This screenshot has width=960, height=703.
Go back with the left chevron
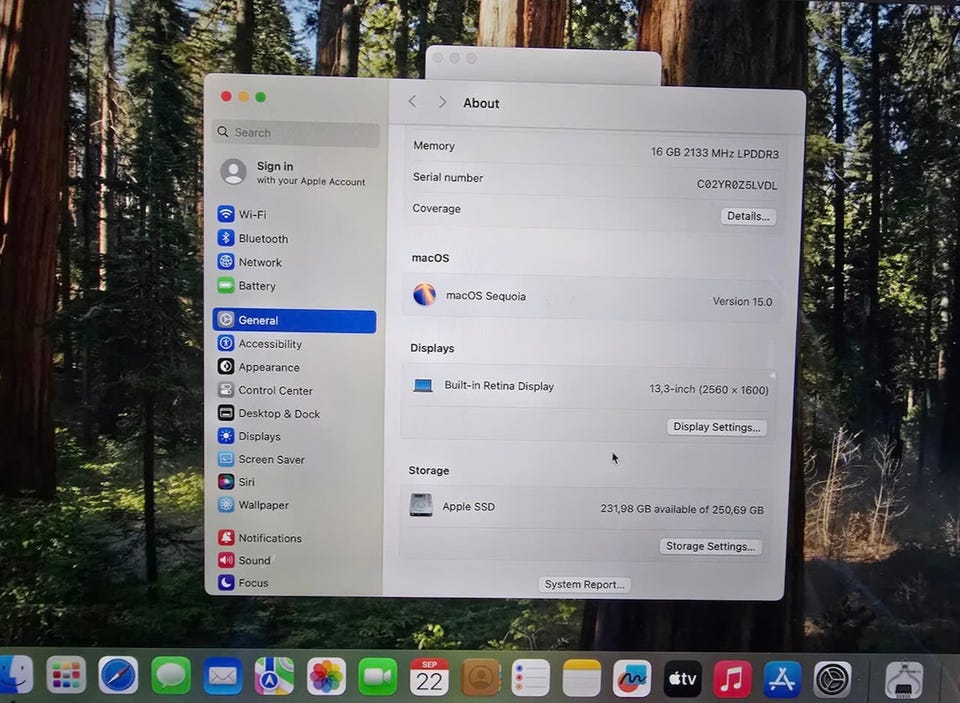pos(413,102)
